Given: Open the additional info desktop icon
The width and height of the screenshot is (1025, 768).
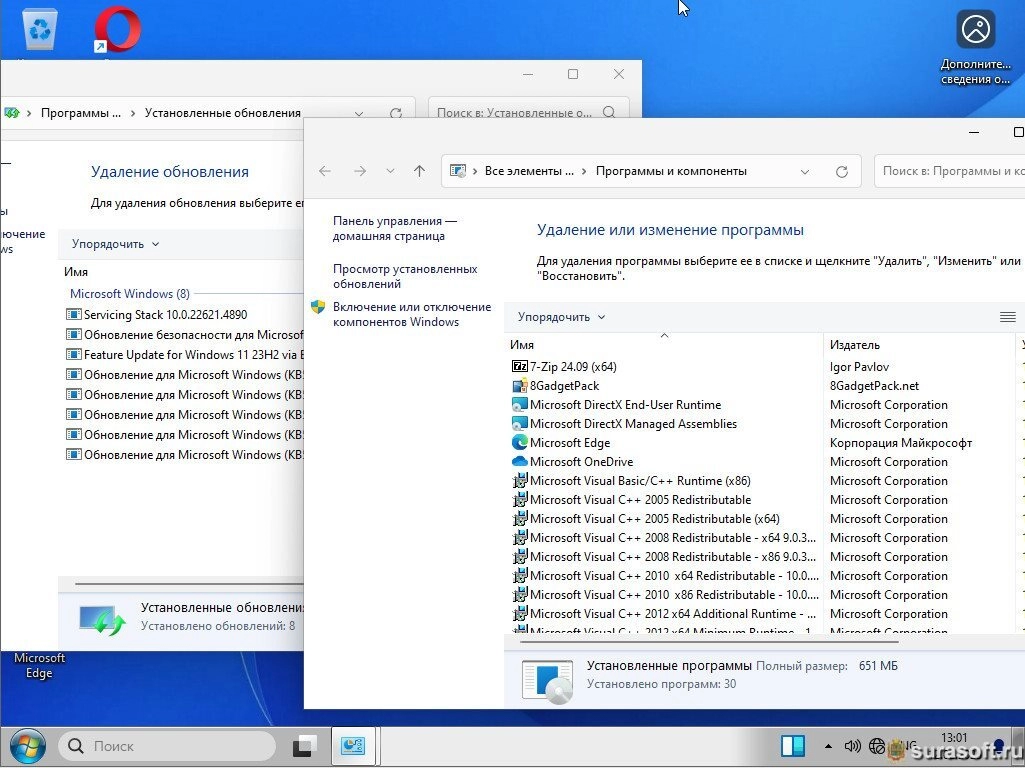Looking at the screenshot, I should tap(975, 46).
